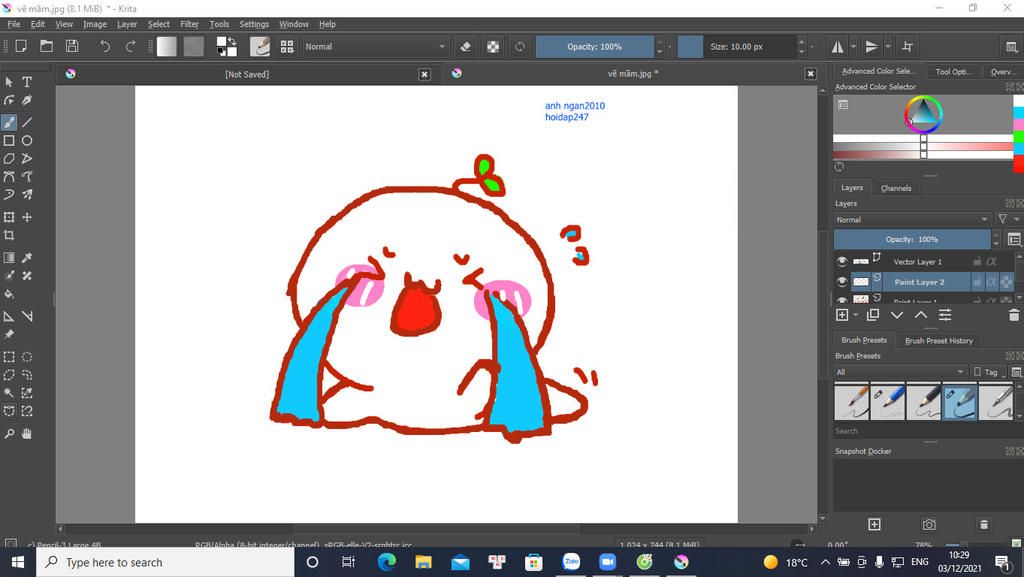Viewport: 1024px width, 577px height.
Task: Toggle alpha lock on Paint Layer 2
Action: 991,282
